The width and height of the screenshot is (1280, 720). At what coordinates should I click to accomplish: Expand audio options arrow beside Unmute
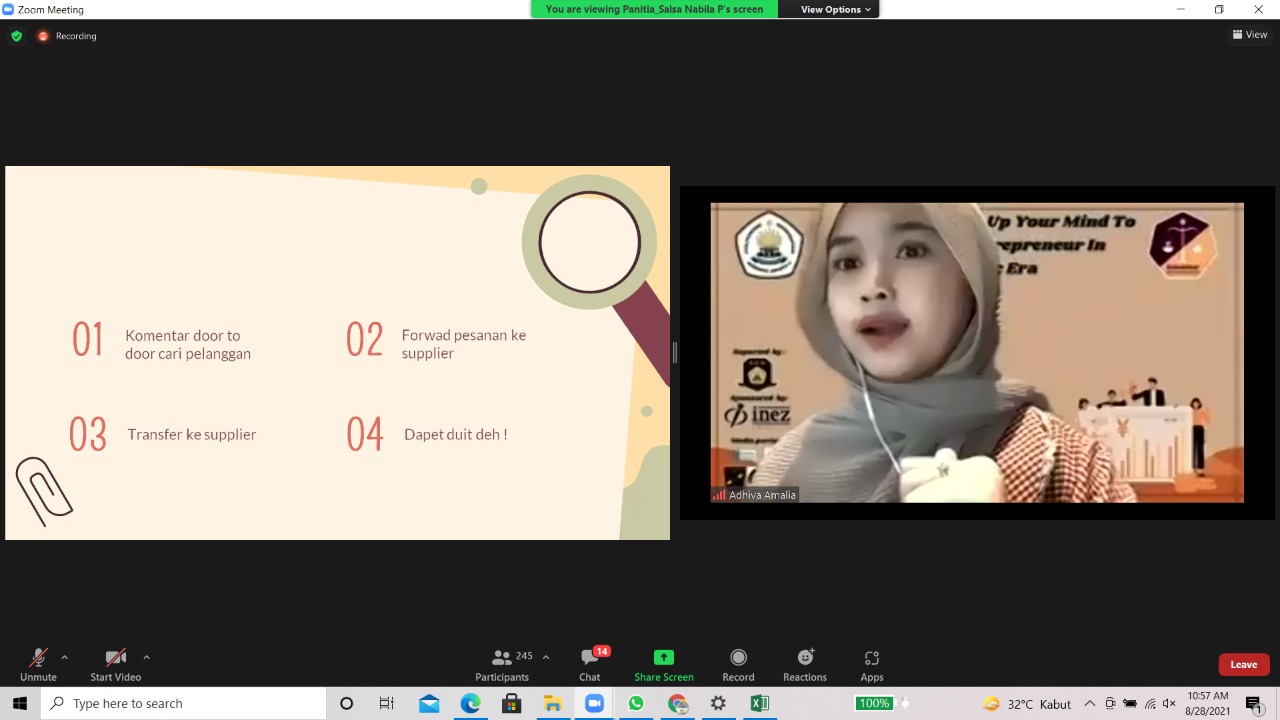click(65, 657)
